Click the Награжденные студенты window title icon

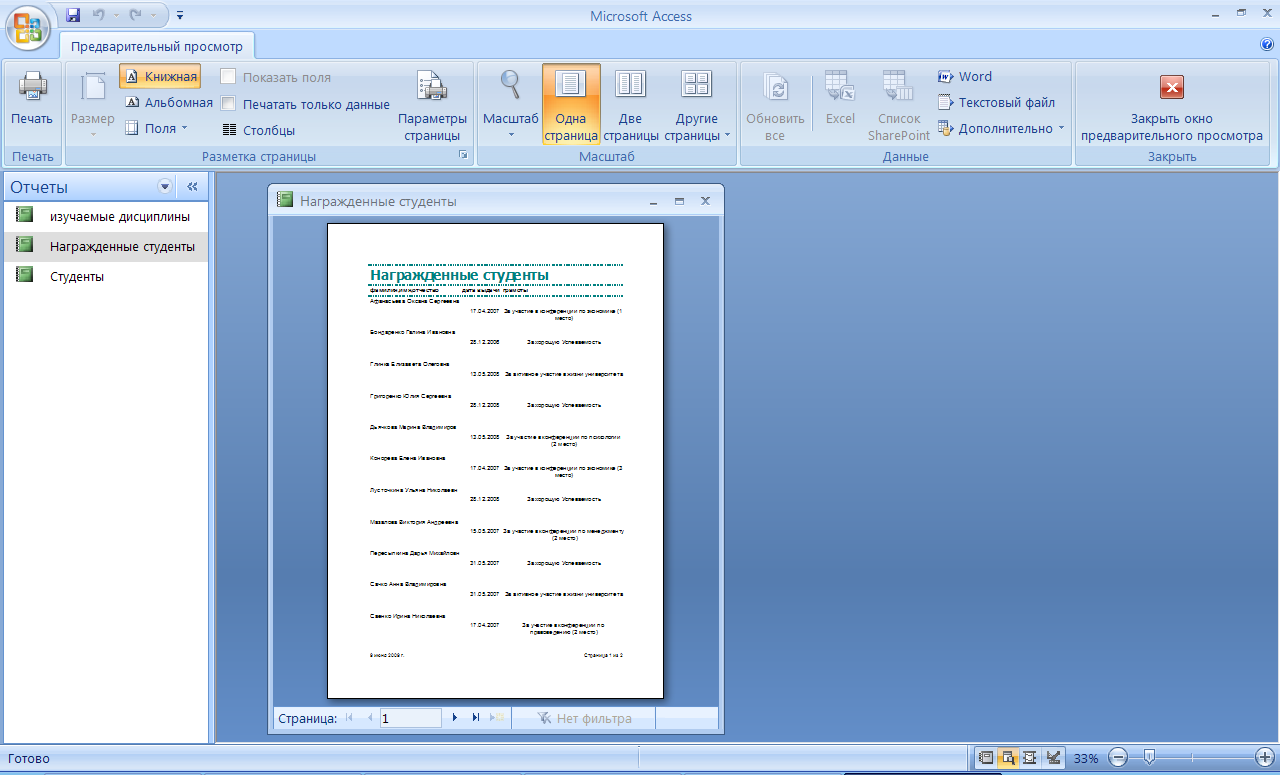(285, 200)
